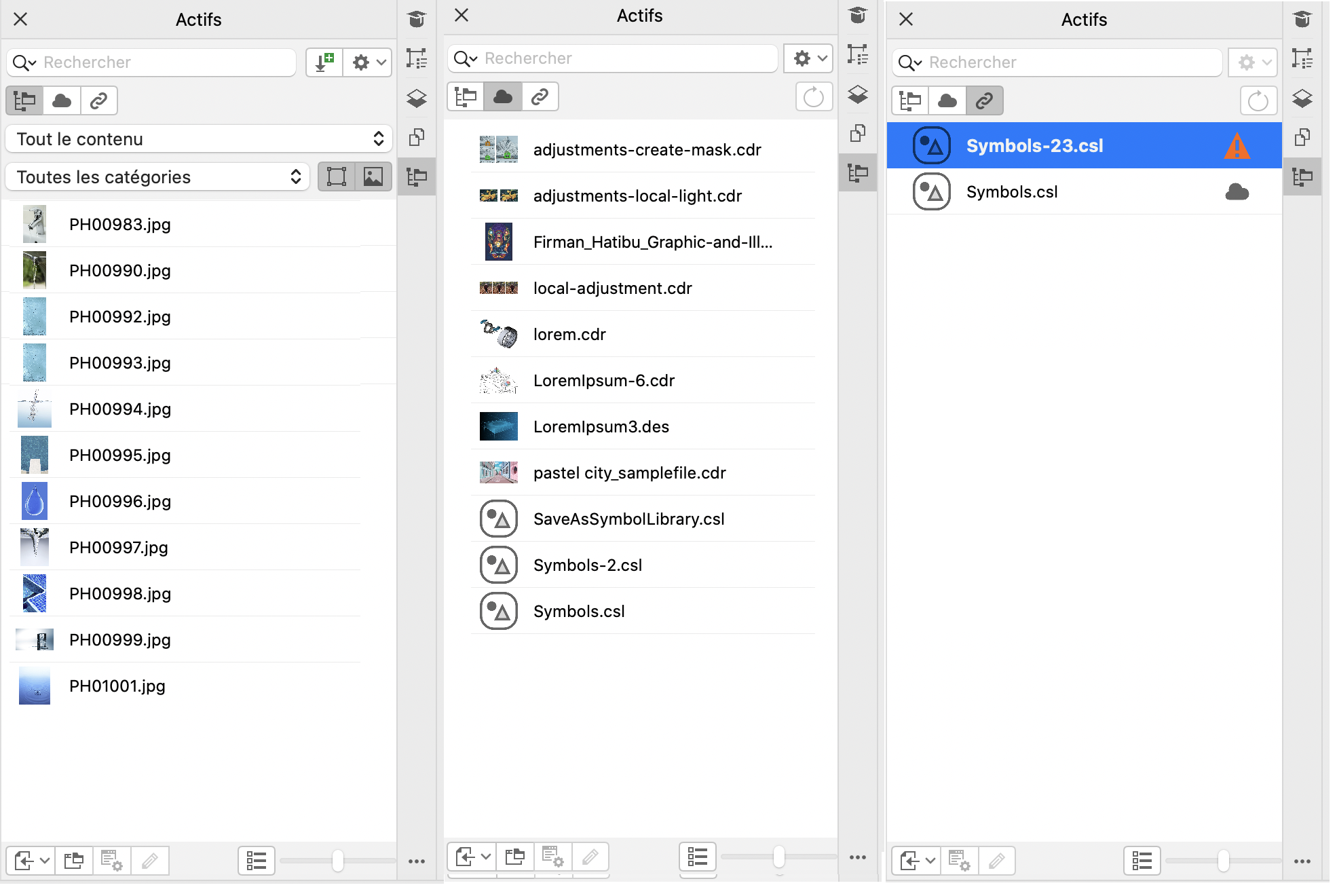Switch to cloud assets in middle panel
The image size is (1337, 896).
tap(503, 97)
